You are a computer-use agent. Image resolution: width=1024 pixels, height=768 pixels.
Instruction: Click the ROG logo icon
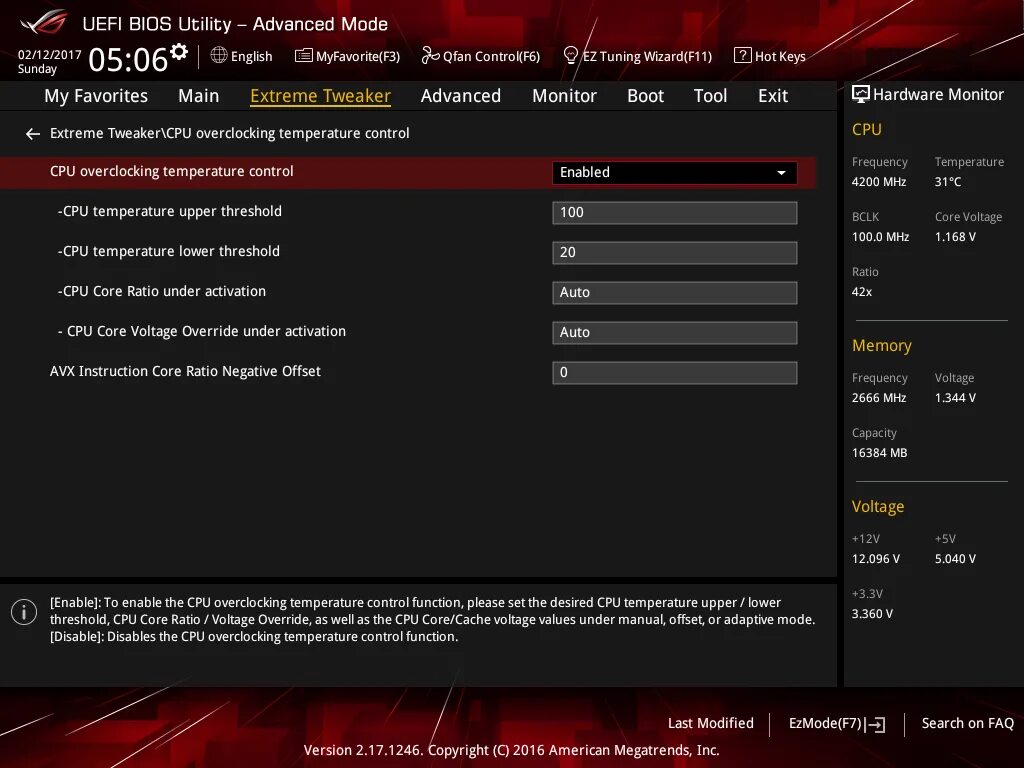pos(44,23)
